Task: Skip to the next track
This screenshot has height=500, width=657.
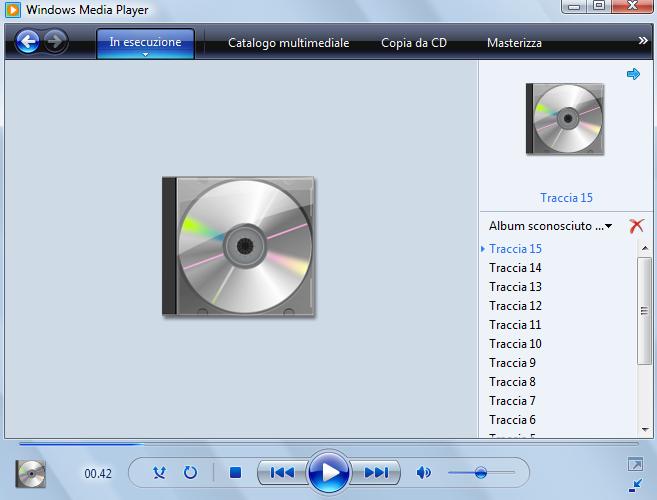Action: 376,473
